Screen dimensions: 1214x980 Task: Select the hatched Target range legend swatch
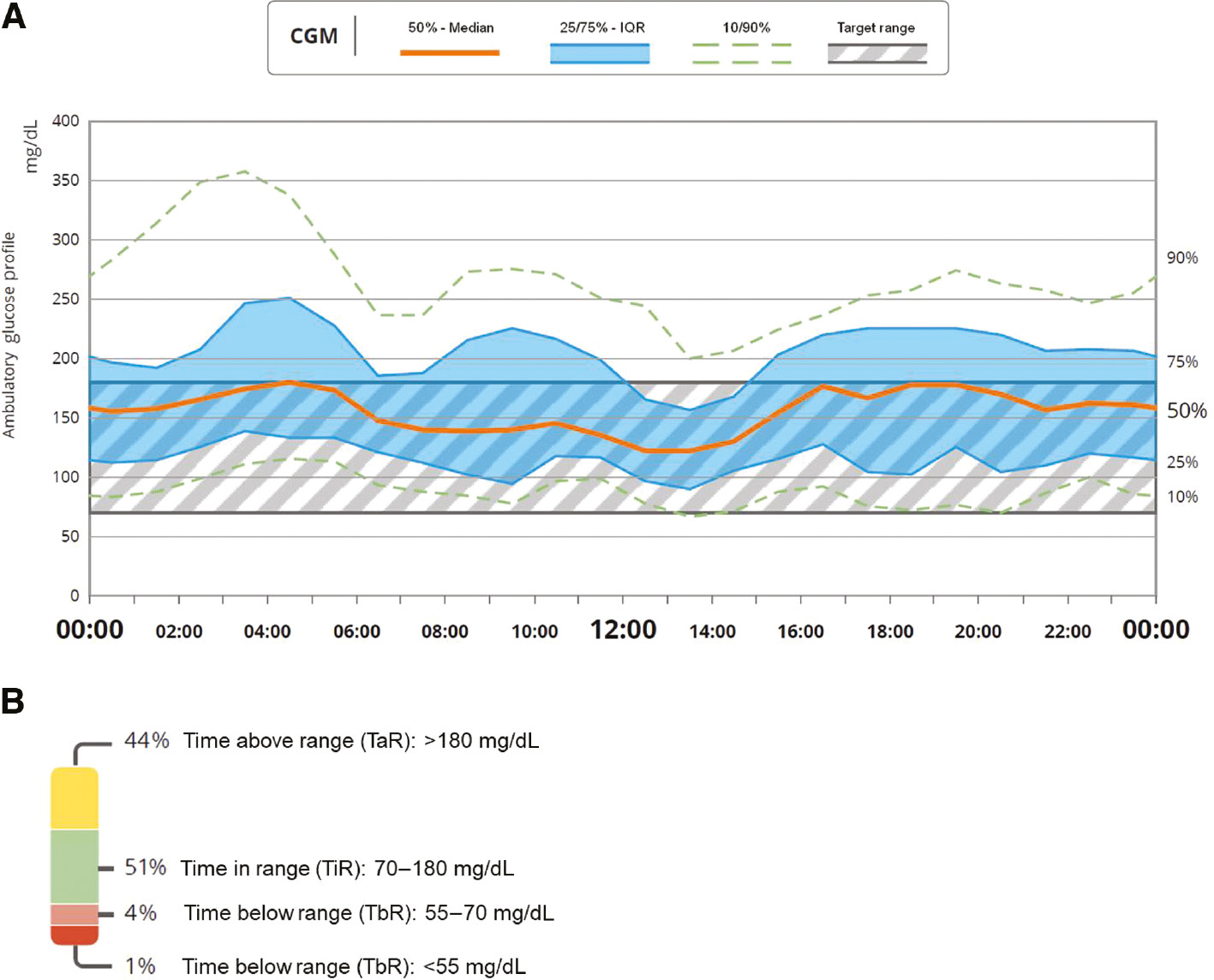[x=876, y=53]
